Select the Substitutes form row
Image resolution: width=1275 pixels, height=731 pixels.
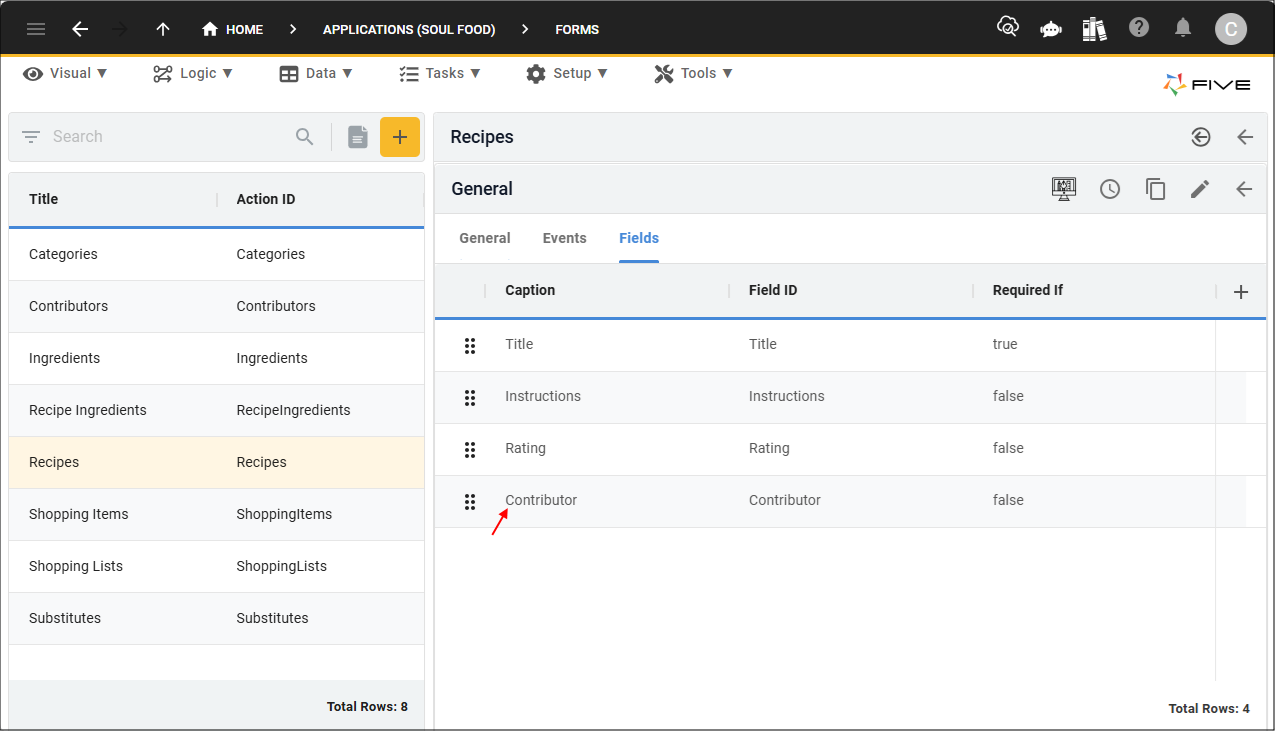(217, 618)
